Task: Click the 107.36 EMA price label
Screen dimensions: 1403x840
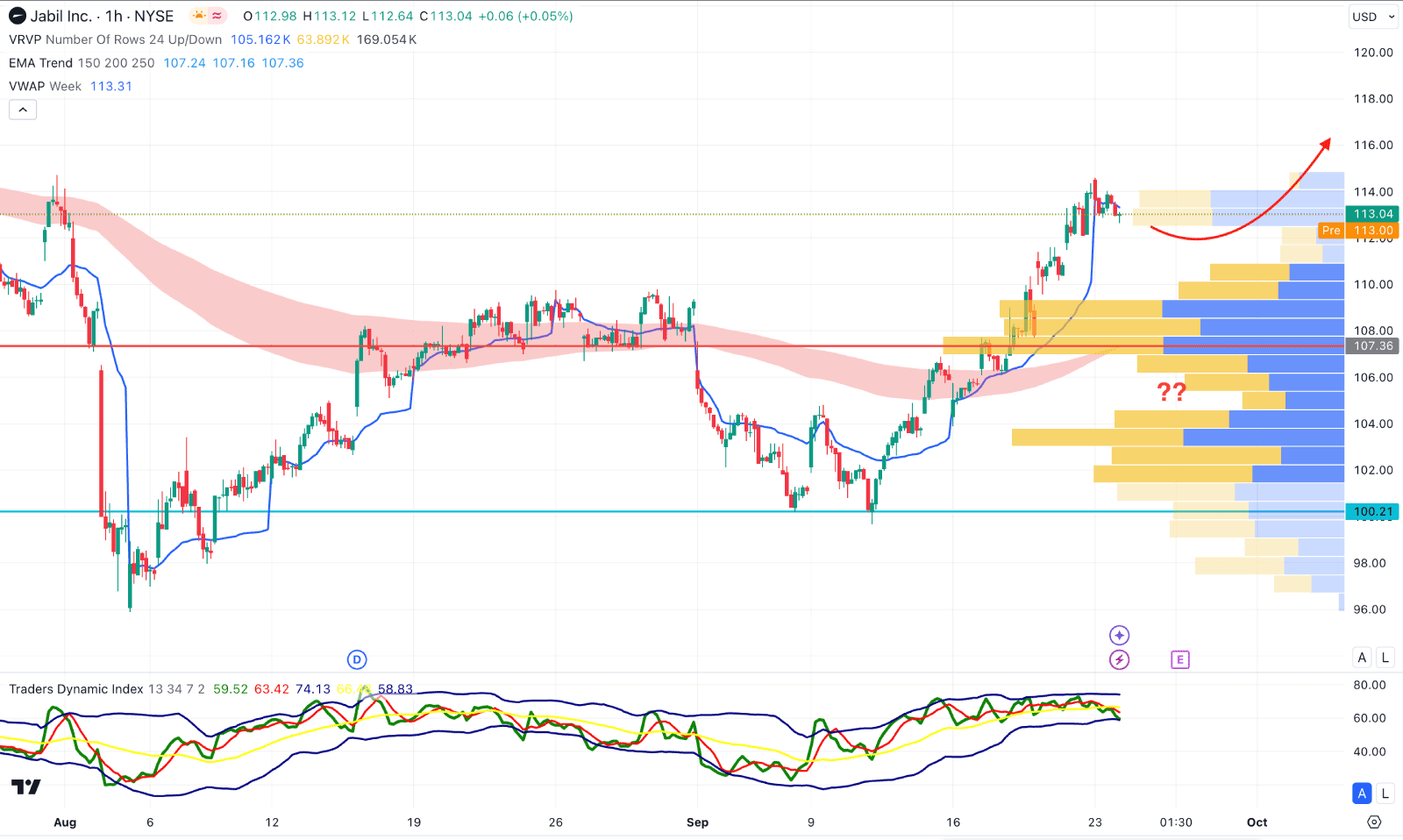Action: (x=1373, y=345)
